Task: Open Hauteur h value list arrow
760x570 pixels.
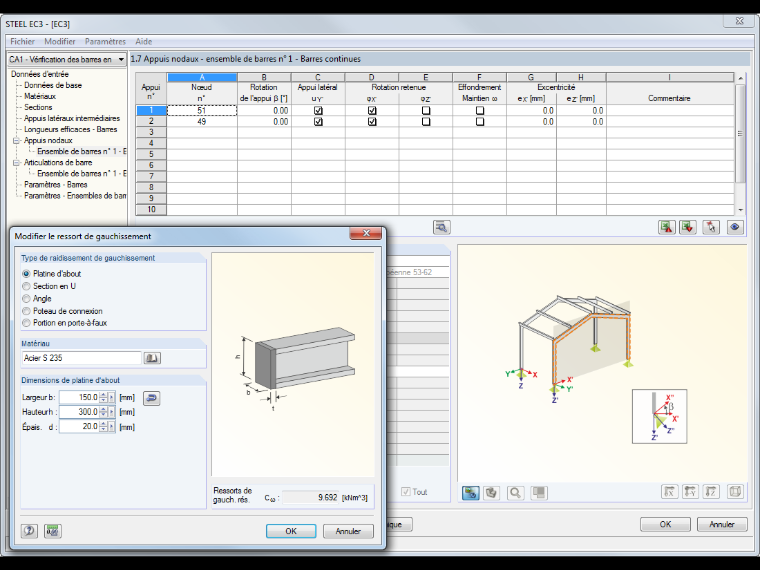Action: coord(111,412)
